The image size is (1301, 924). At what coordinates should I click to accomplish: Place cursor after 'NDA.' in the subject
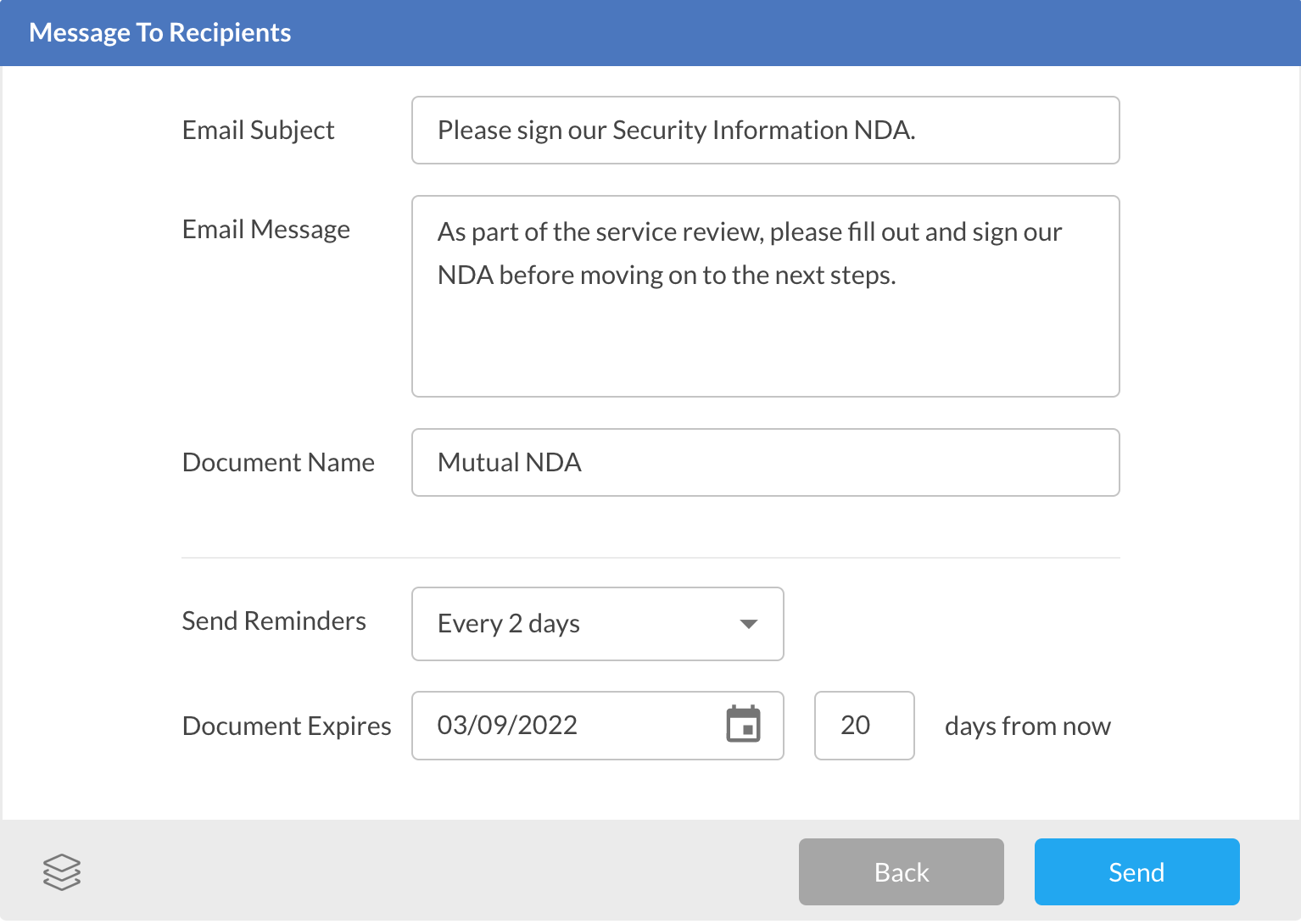click(917, 131)
